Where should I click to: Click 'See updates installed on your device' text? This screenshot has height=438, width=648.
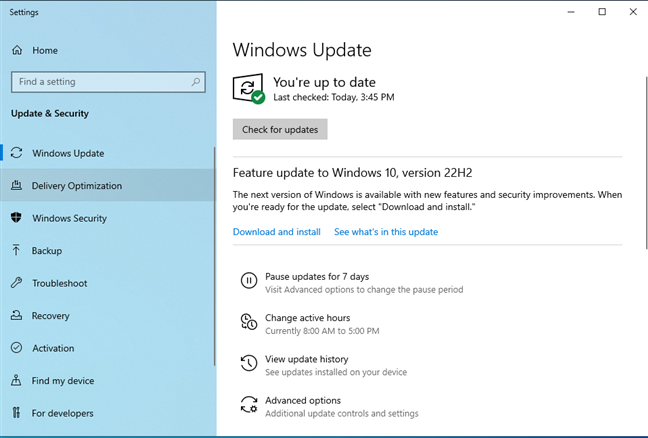tap(336, 372)
